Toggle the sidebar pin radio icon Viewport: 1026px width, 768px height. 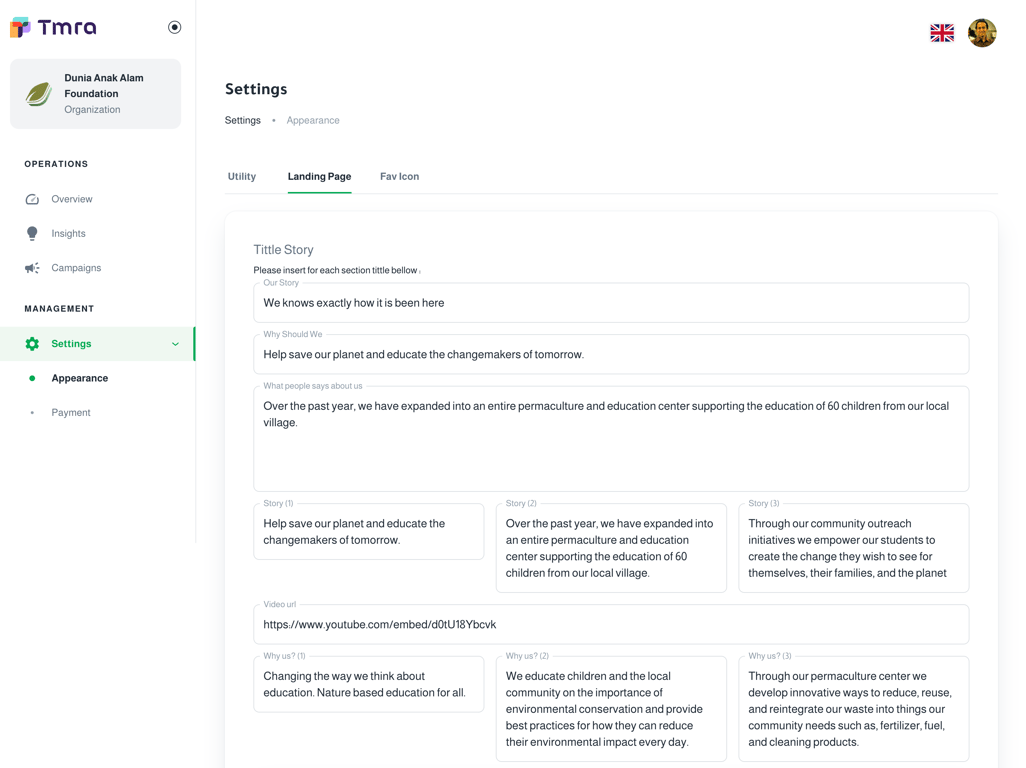point(175,28)
